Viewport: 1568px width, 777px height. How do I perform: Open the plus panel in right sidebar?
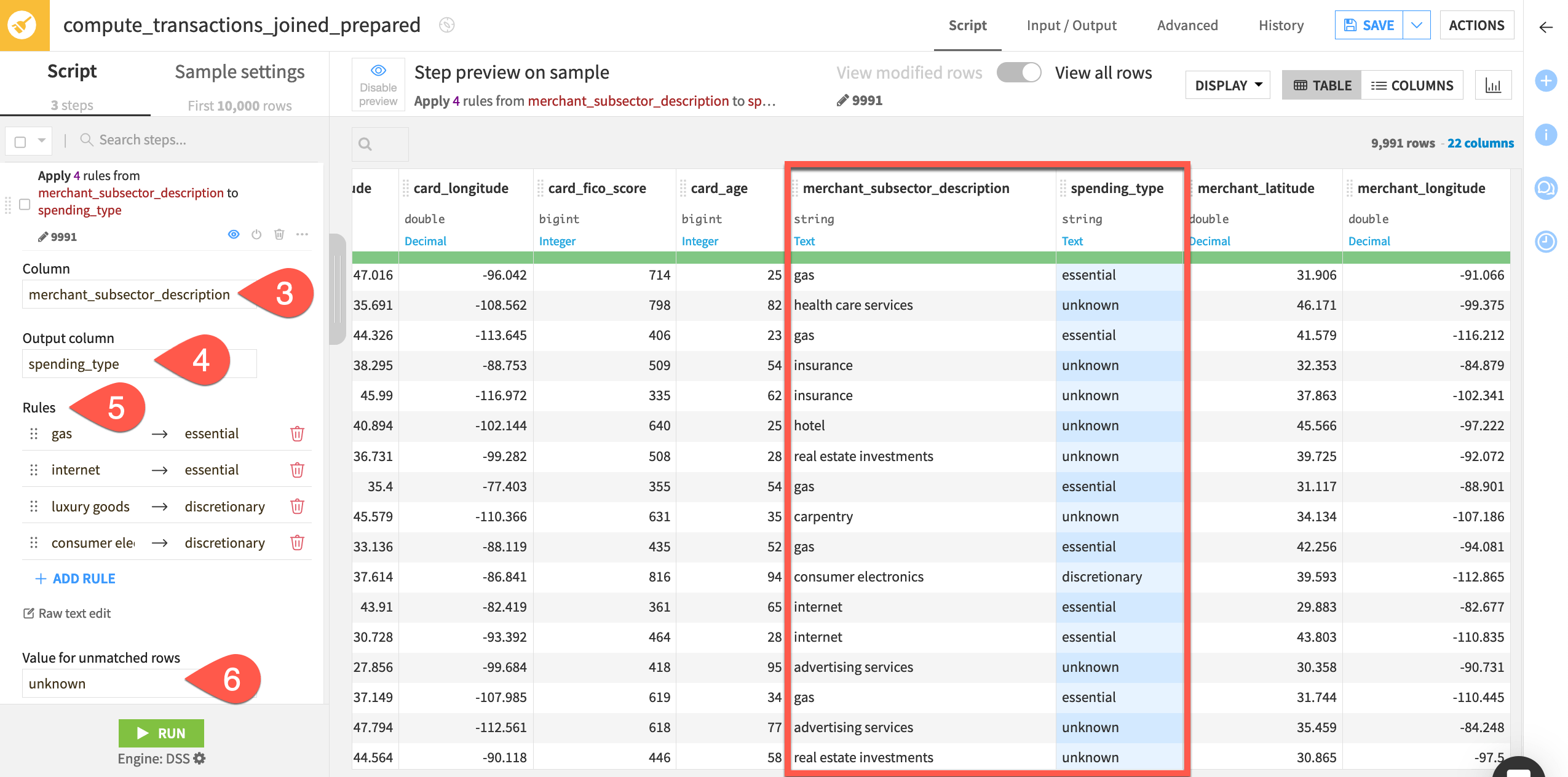(1546, 81)
